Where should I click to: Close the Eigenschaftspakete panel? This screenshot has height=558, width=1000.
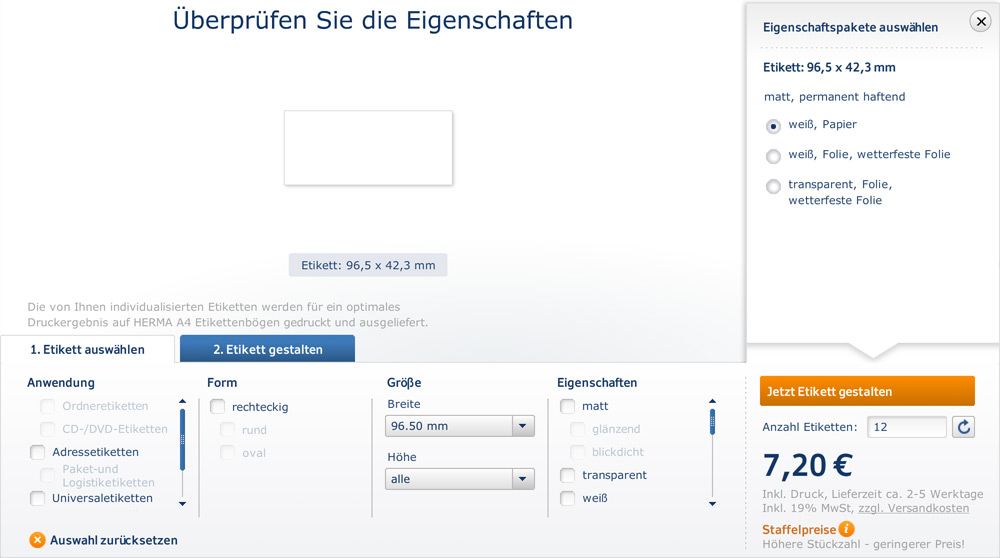[980, 22]
